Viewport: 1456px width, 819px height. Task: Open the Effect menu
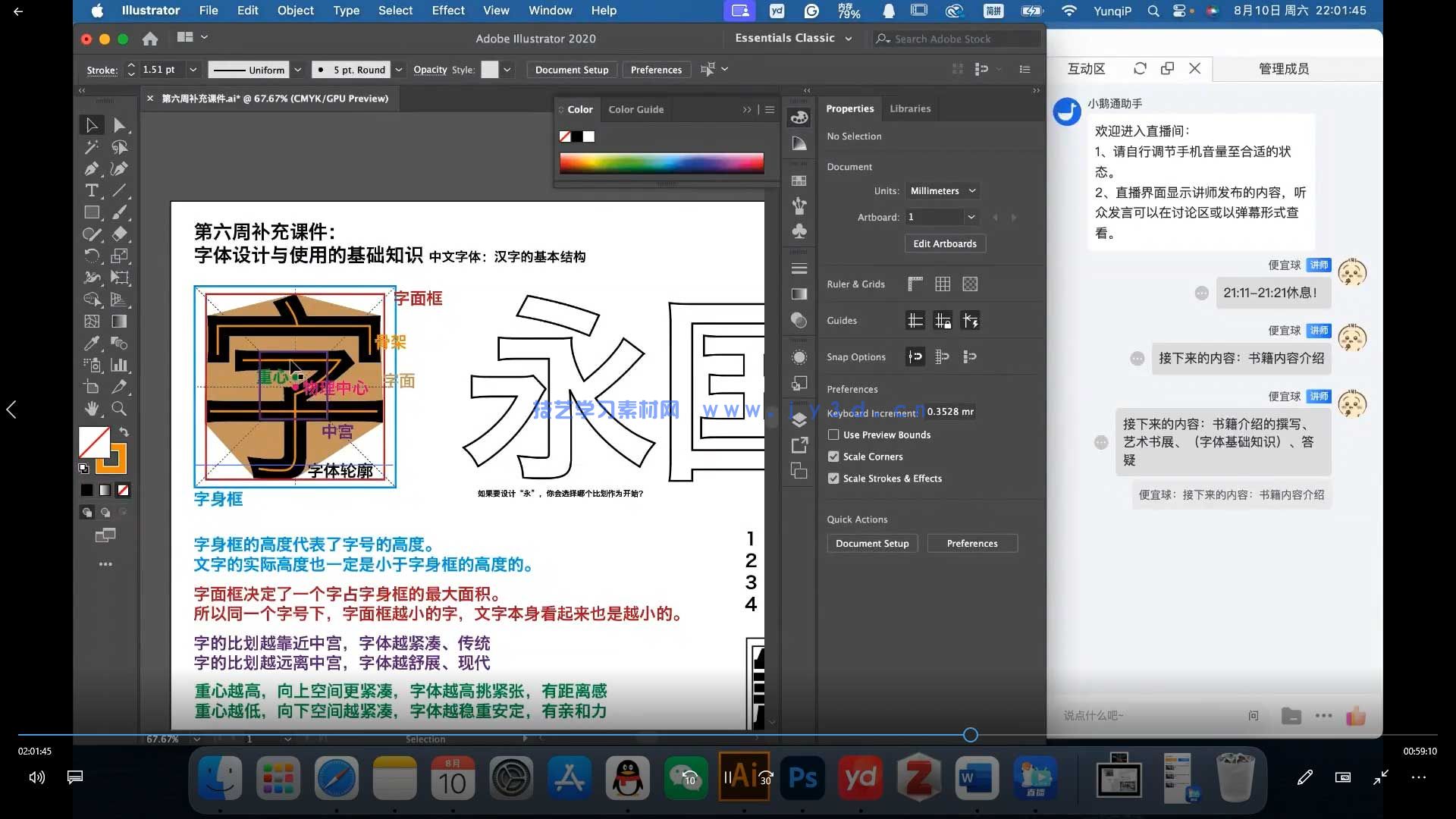point(447,10)
